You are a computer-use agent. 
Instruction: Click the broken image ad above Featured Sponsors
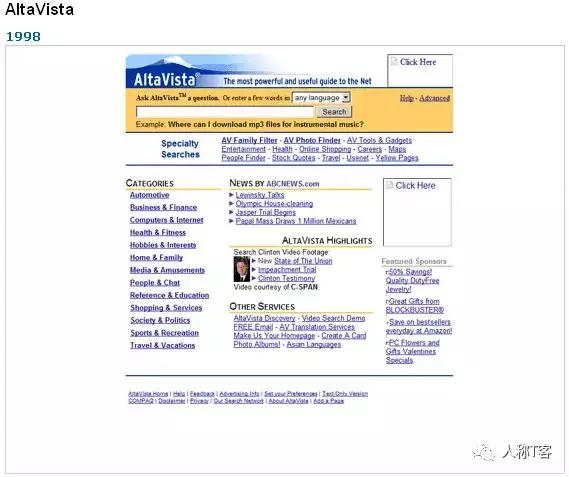(x=417, y=212)
